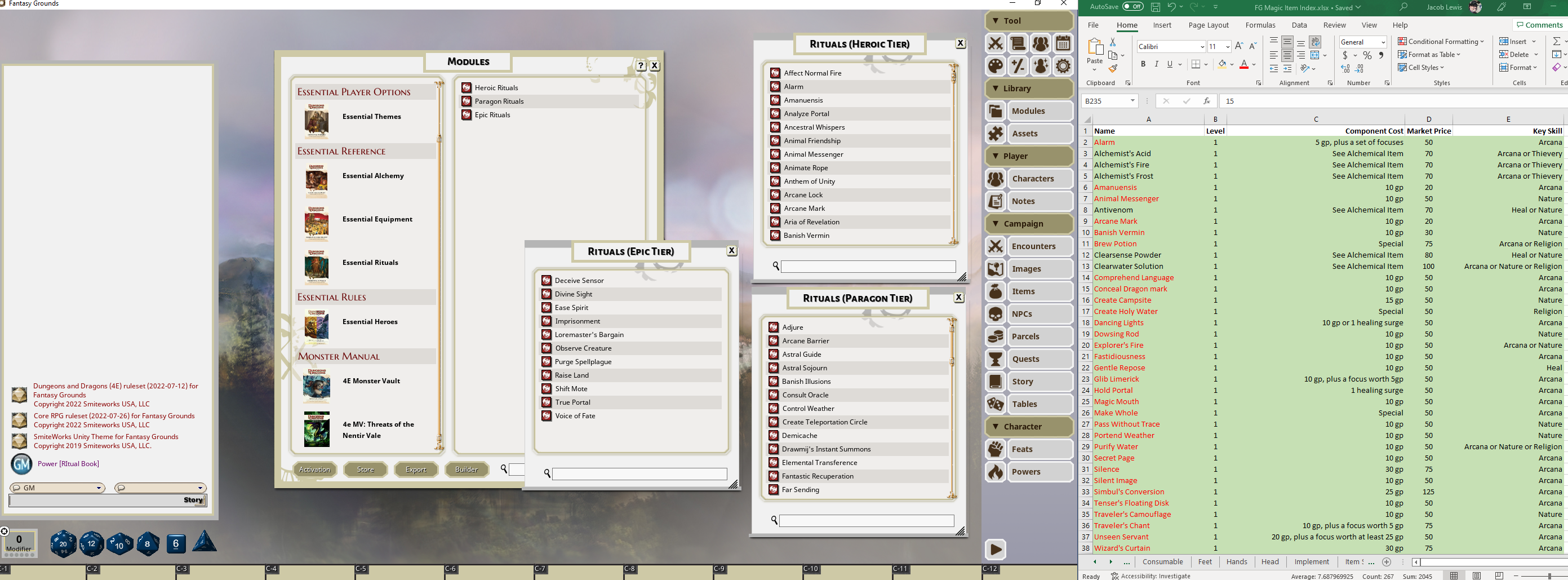Click the search field in Rituals (Heroic Tier)
The image size is (1568, 580).
click(x=868, y=266)
